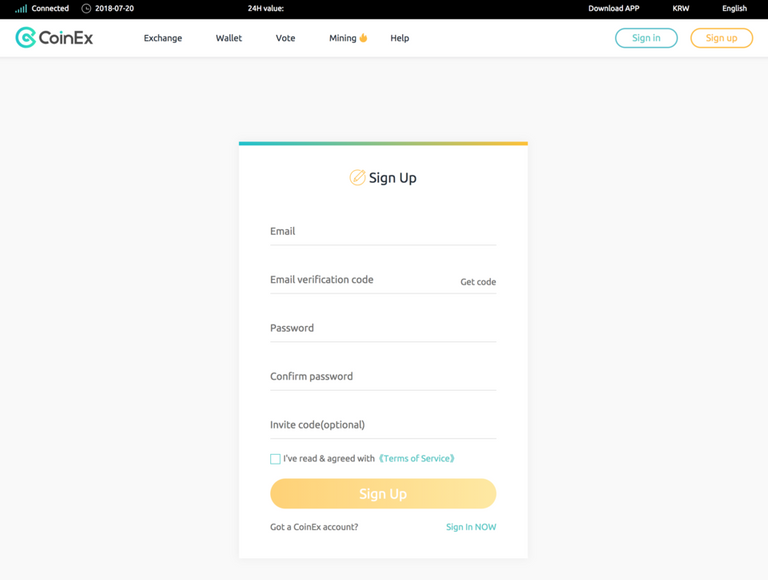
Task: Tick the Terms of Service agreement checkbox
Action: (275, 459)
